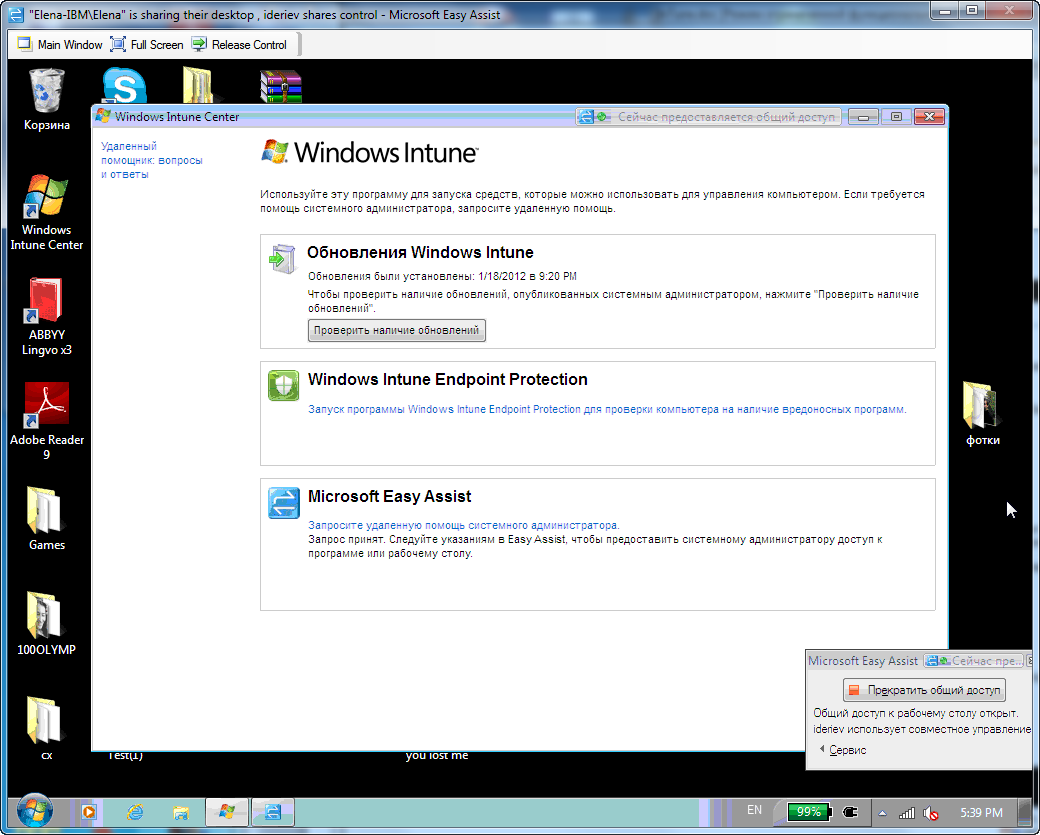Open the WinRAR archive desktop icon

tap(281, 87)
